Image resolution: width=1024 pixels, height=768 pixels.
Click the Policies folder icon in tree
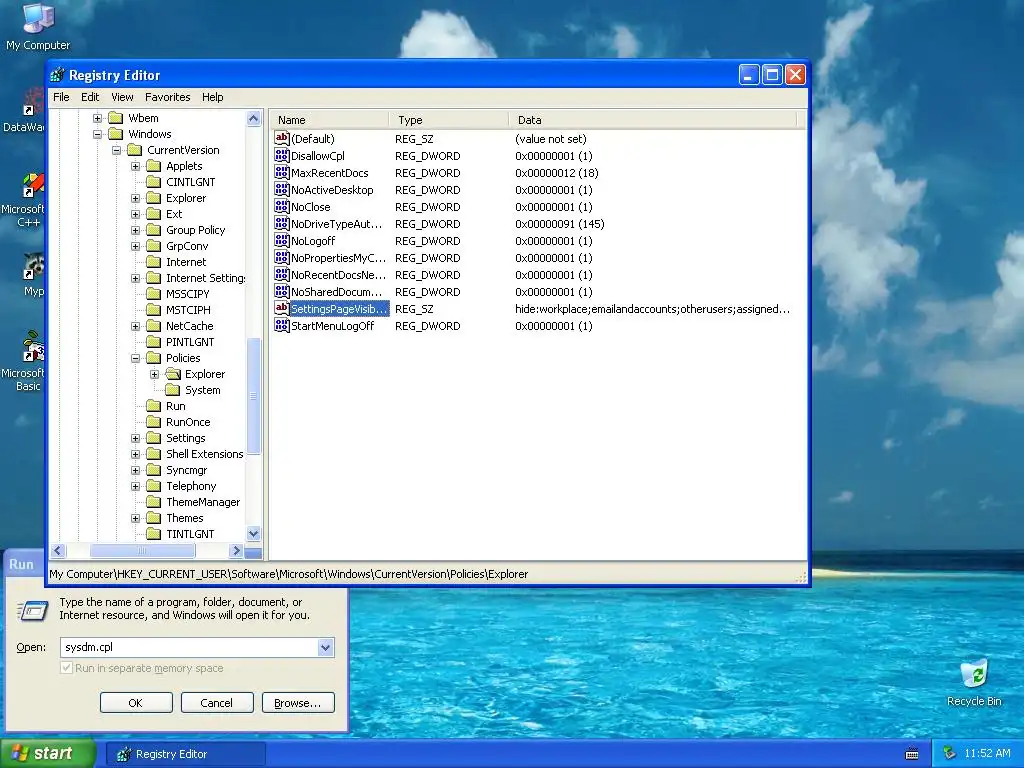coord(153,358)
